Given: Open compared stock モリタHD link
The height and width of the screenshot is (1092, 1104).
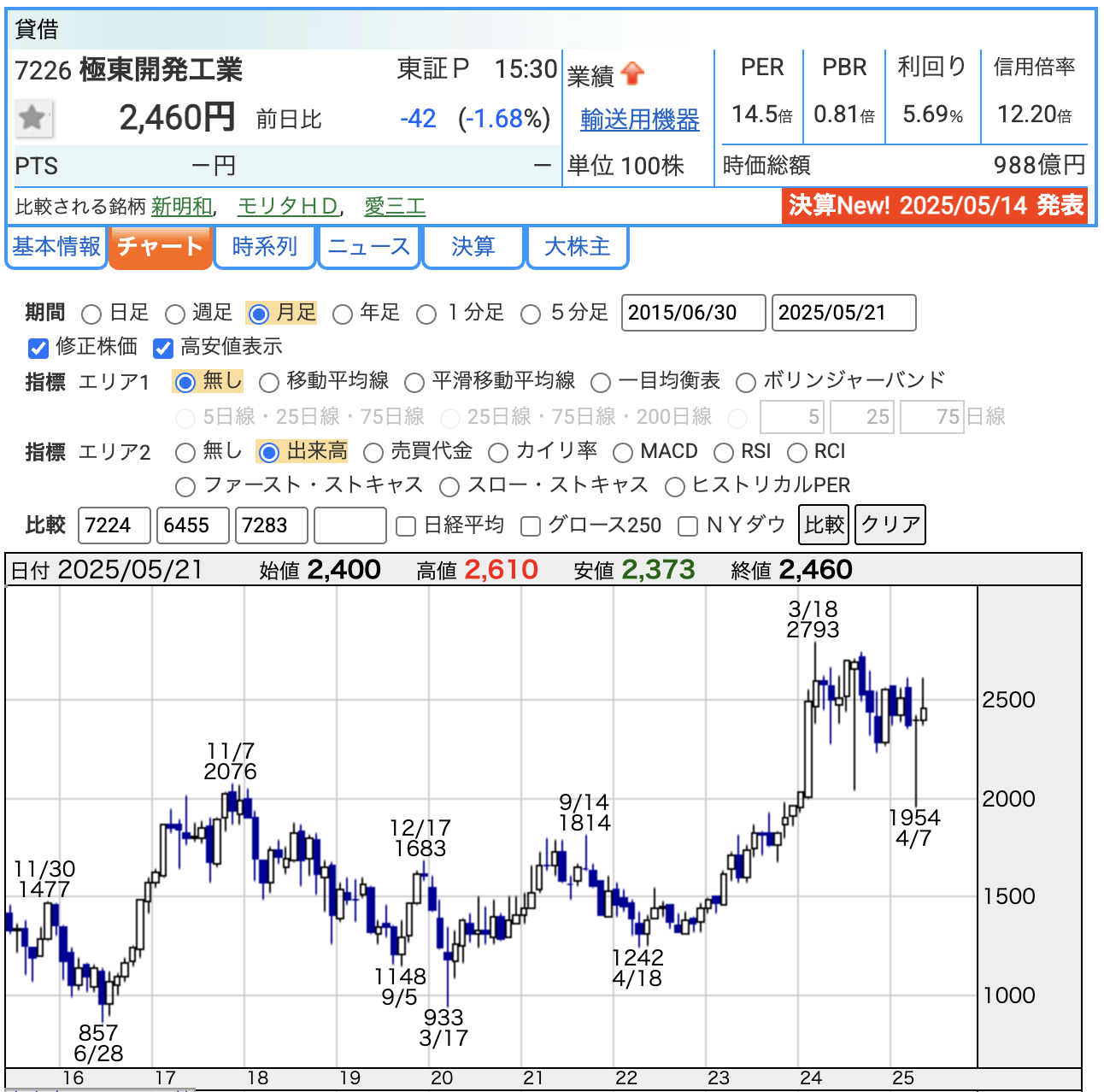Looking at the screenshot, I should click(x=289, y=207).
